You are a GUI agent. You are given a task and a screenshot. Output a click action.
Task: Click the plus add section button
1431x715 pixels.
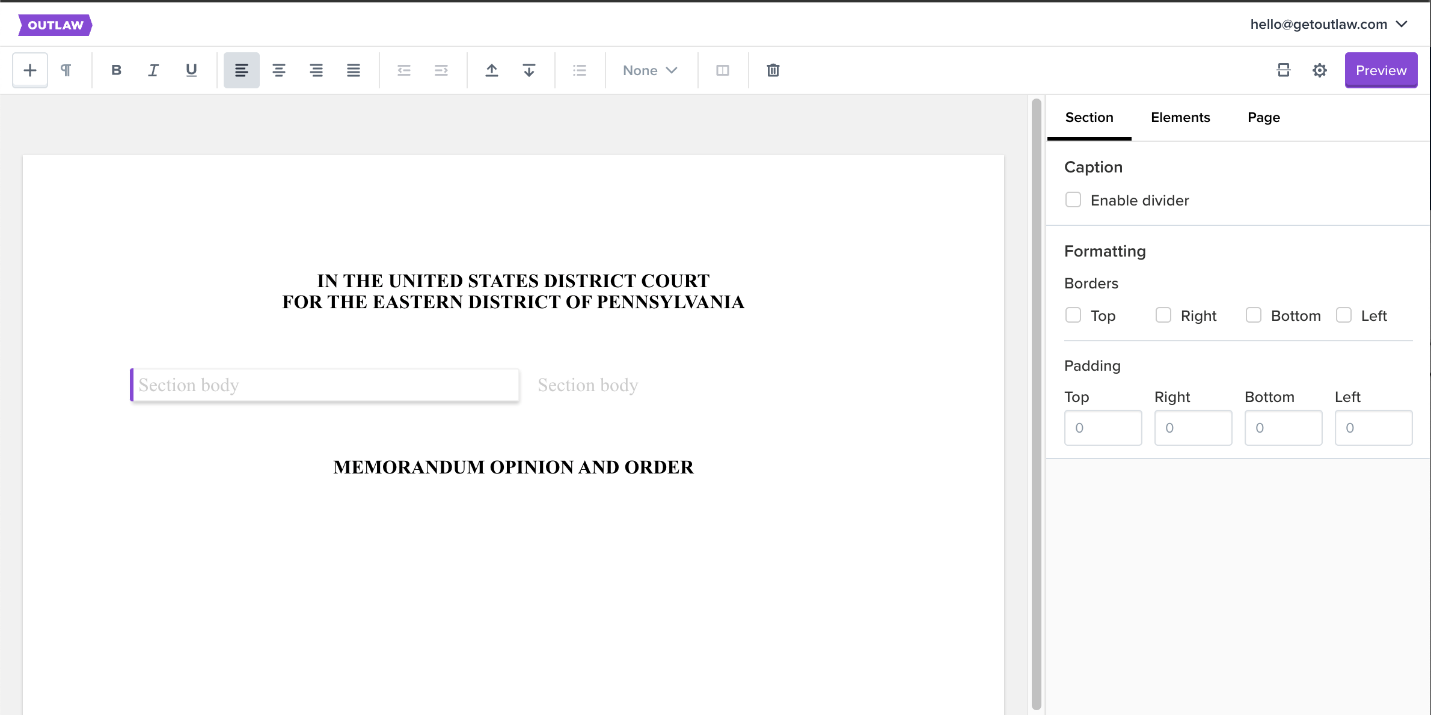click(30, 70)
